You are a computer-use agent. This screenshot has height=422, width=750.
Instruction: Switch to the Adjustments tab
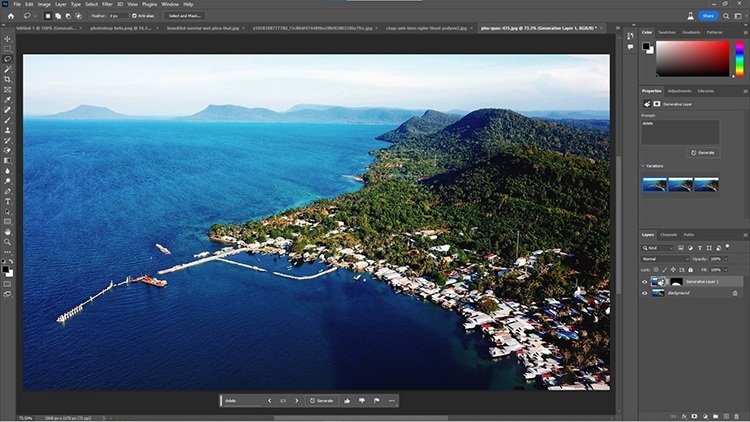(679, 91)
